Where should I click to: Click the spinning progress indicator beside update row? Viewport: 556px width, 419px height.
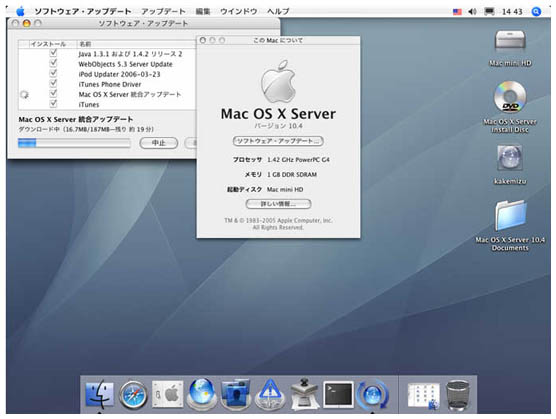click(24, 95)
